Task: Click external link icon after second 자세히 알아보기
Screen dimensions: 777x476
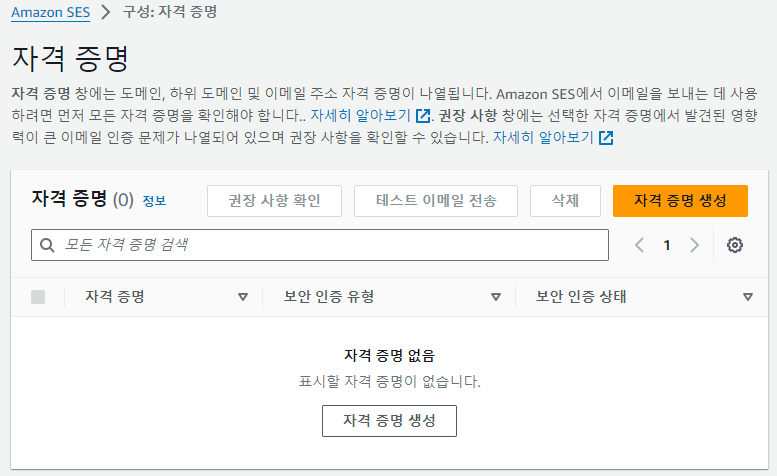Action: click(606, 138)
